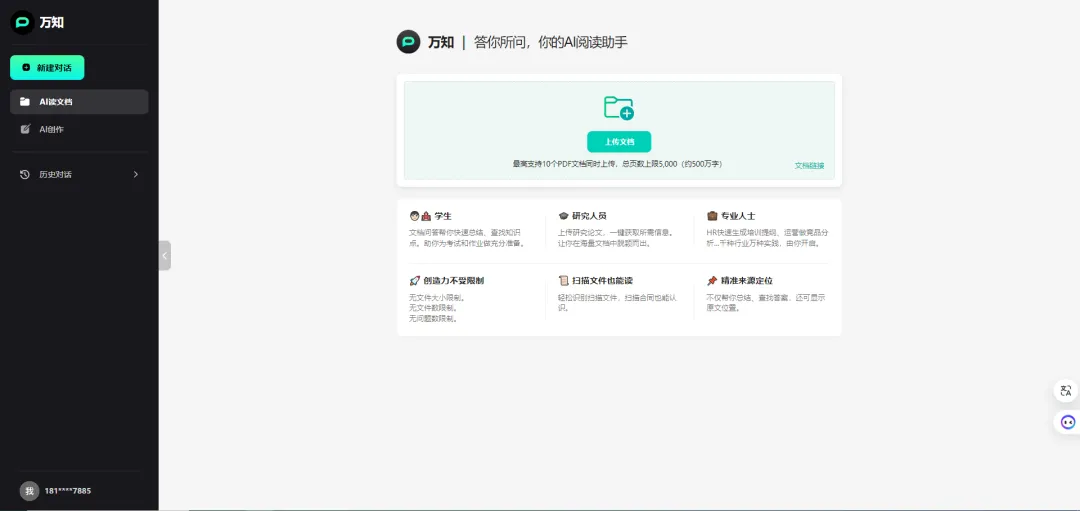This screenshot has width=1080, height=511.
Task: Click the translate floating icon
Action: click(1066, 391)
